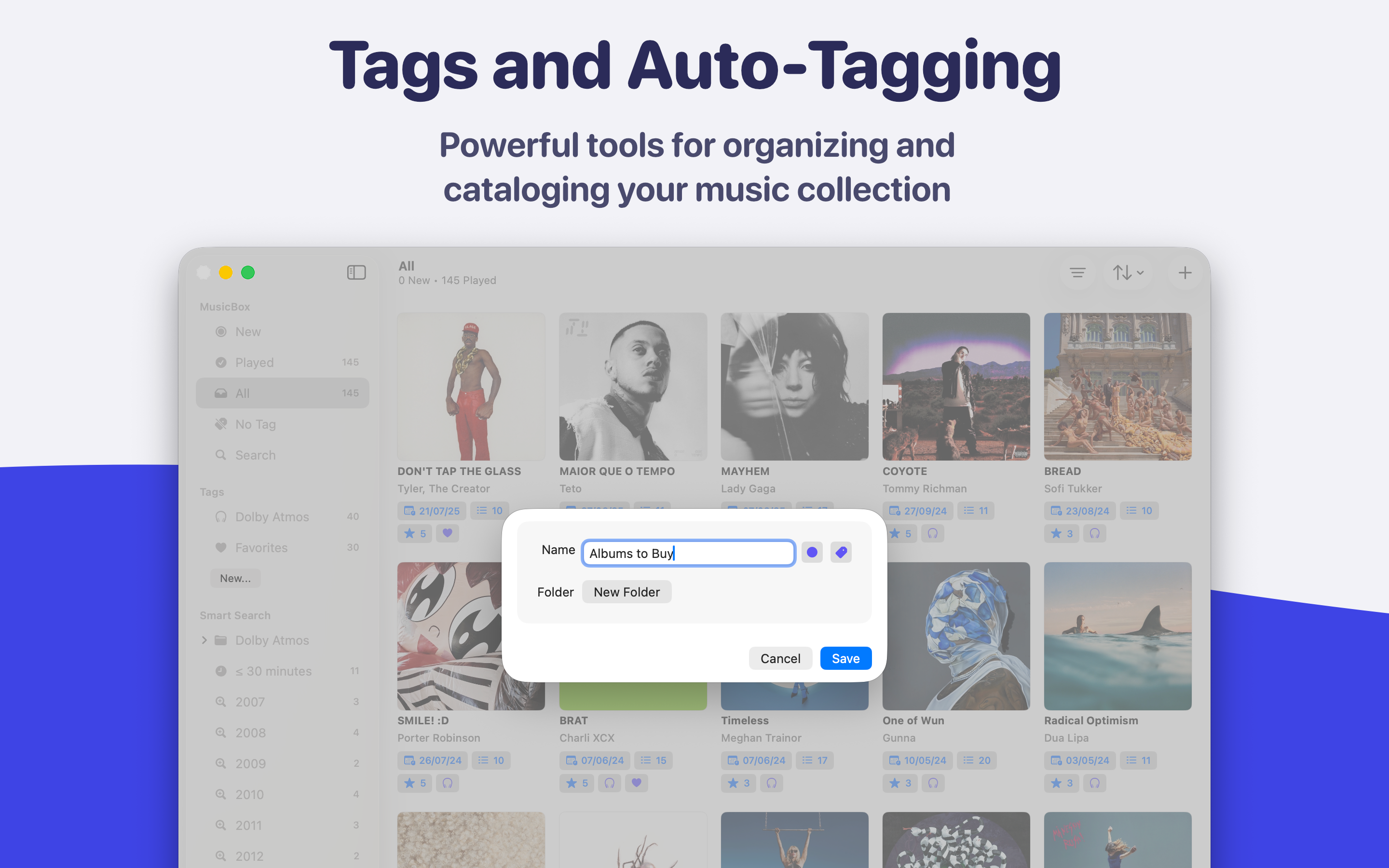This screenshot has width=1389, height=868.
Task: Open One of Wun album cover
Action: click(x=956, y=636)
